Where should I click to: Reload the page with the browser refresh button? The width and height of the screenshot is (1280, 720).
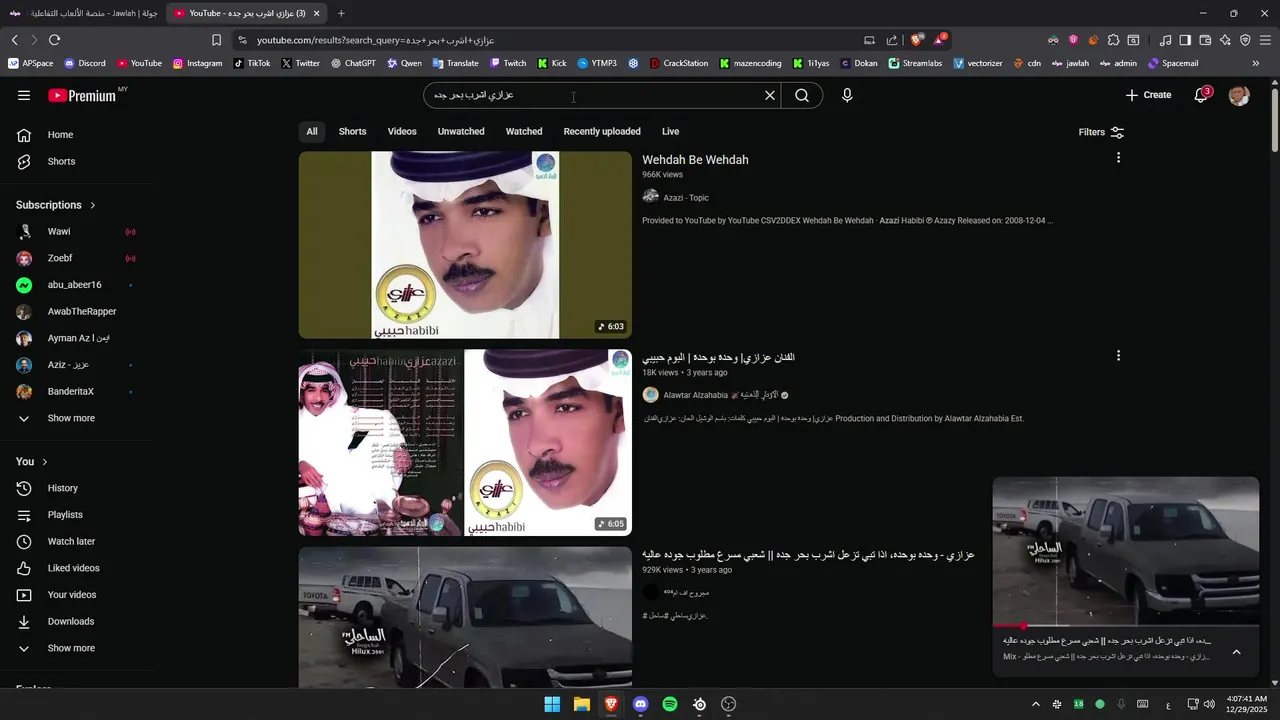coord(54,40)
